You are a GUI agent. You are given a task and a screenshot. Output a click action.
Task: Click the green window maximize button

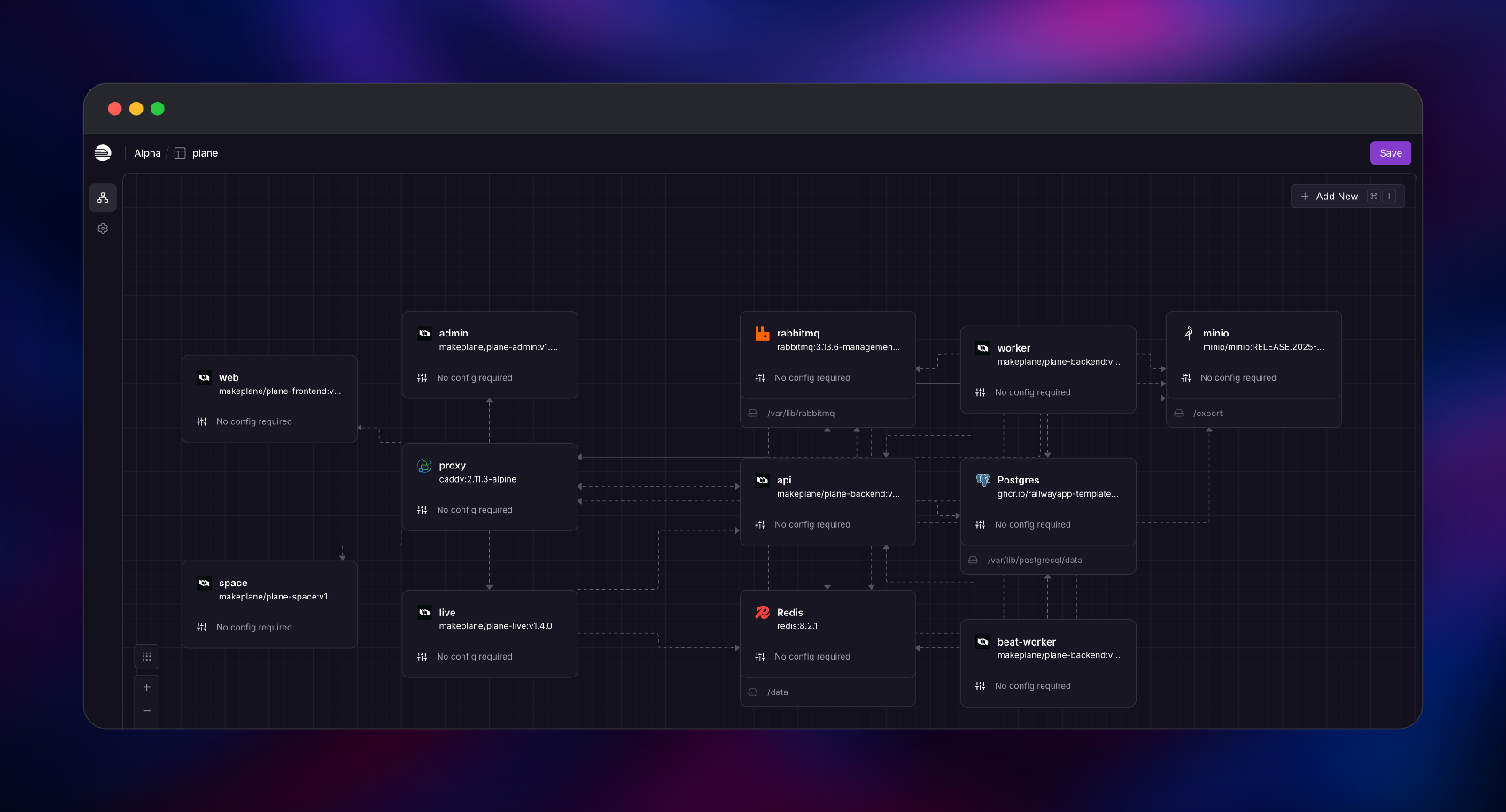[x=158, y=109]
